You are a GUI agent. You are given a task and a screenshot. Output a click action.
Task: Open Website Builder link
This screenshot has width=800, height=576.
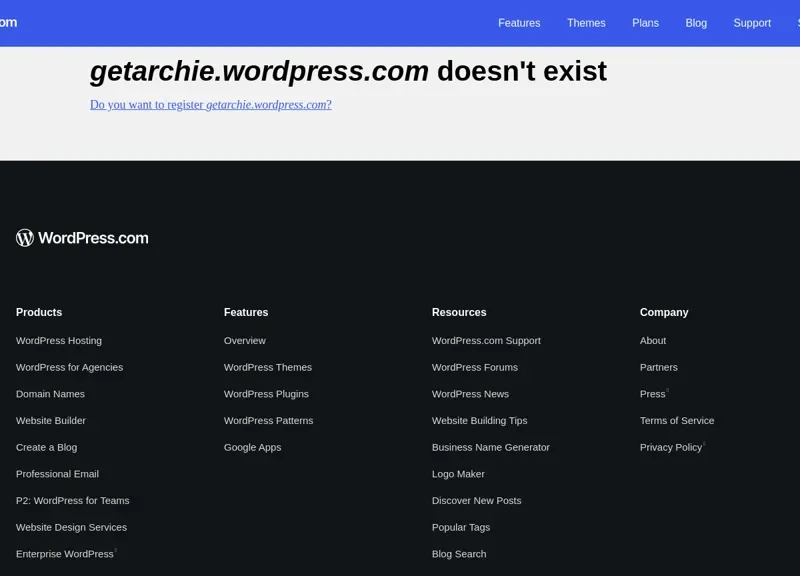(51, 420)
